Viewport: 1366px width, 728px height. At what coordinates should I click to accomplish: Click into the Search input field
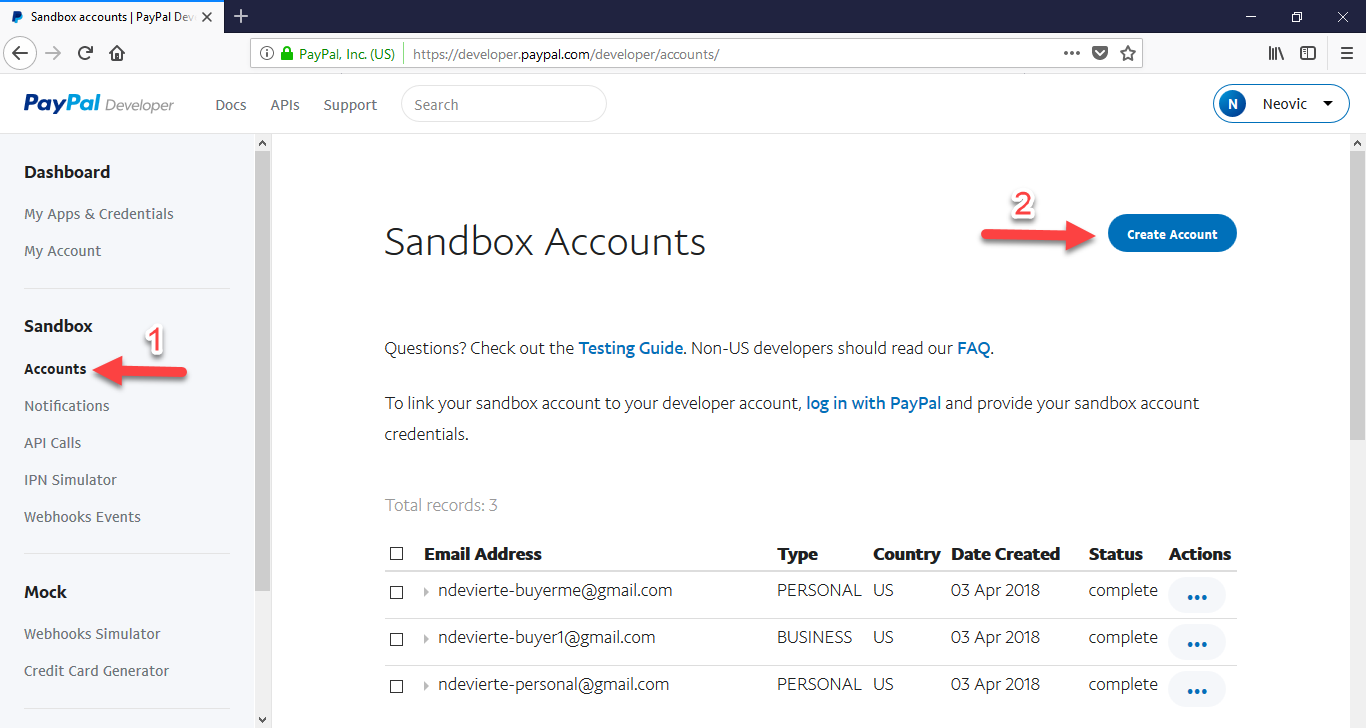(x=503, y=104)
